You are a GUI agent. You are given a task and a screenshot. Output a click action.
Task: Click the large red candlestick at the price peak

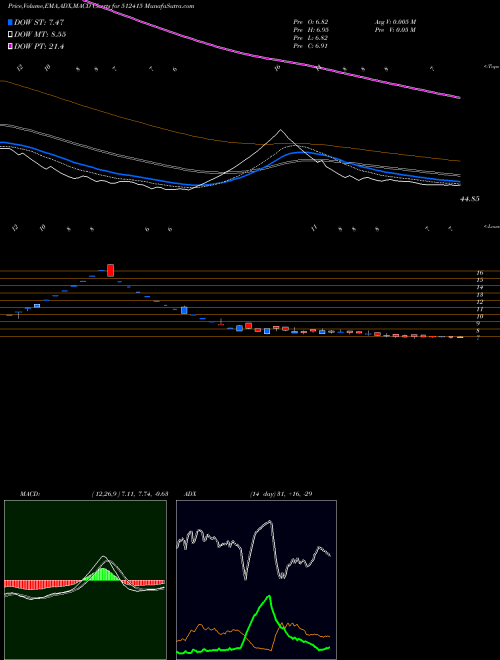pyautogui.click(x=111, y=270)
